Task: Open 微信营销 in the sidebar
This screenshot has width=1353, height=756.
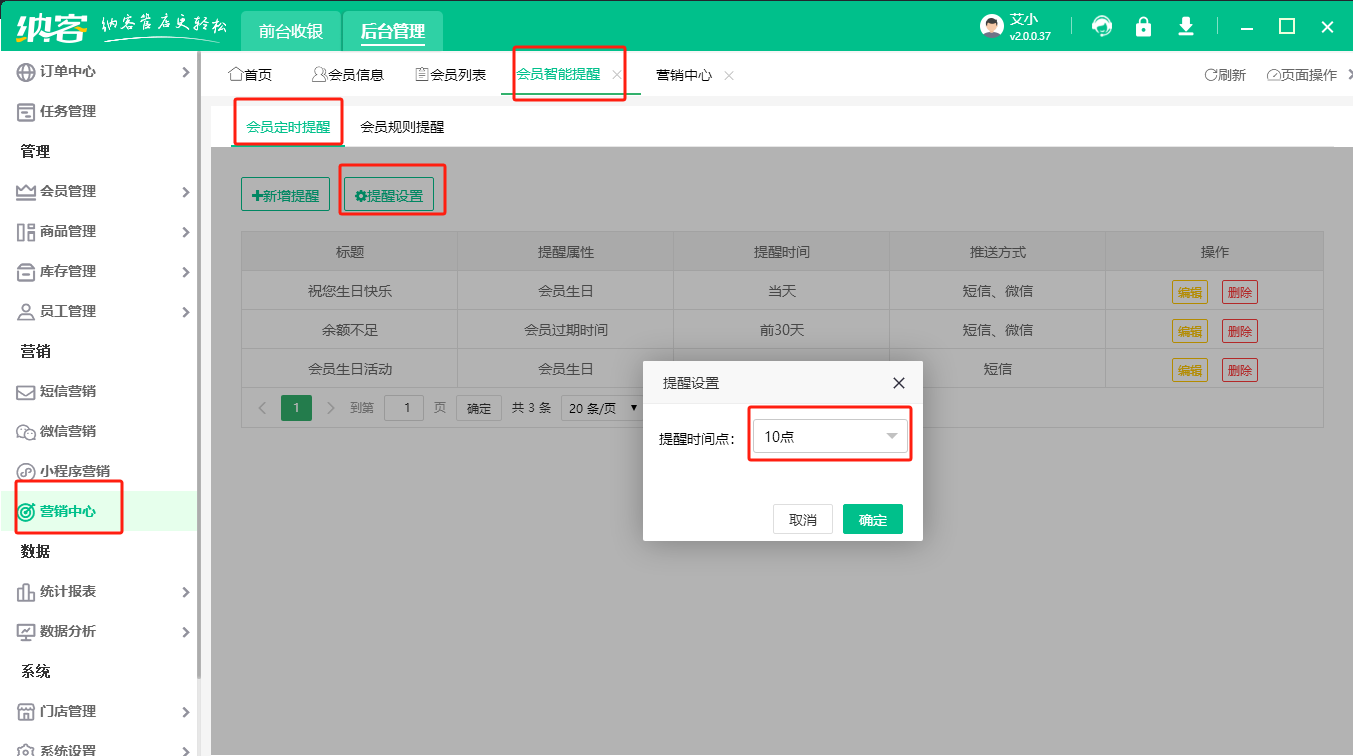Action: pyautogui.click(x=68, y=431)
